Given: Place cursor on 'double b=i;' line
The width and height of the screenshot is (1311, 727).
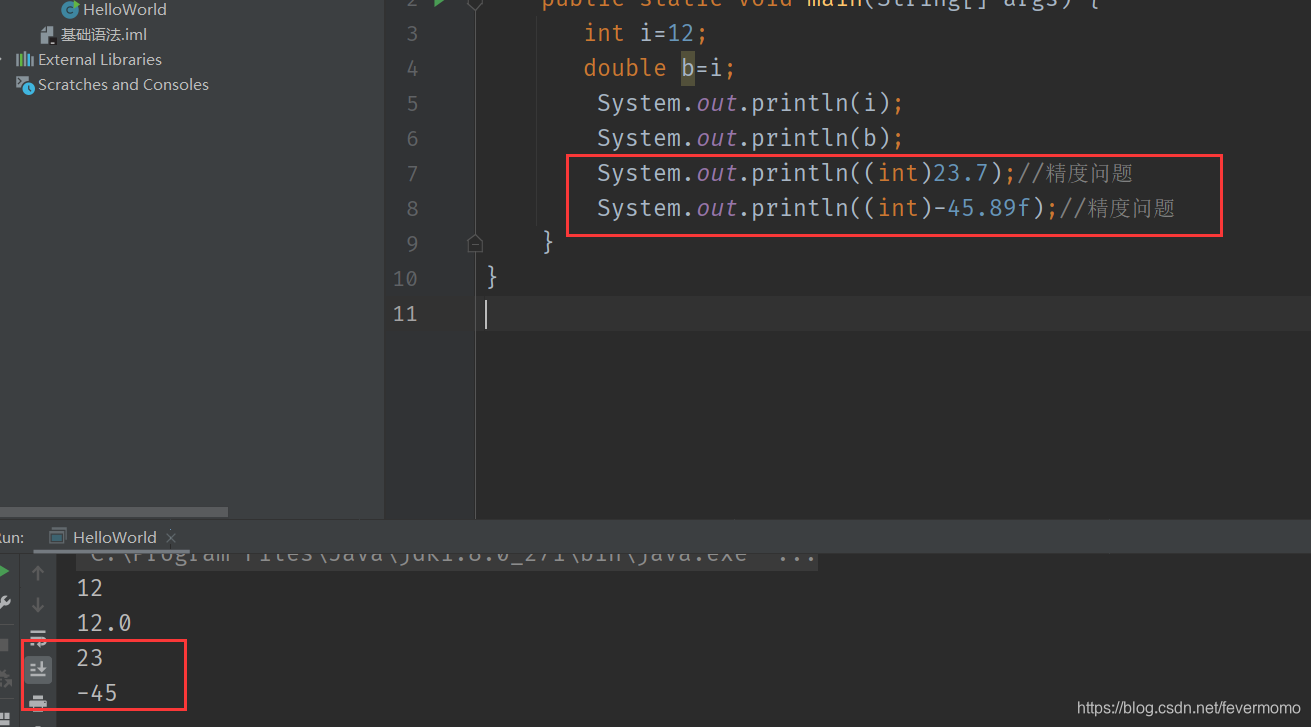Looking at the screenshot, I should [x=659, y=68].
